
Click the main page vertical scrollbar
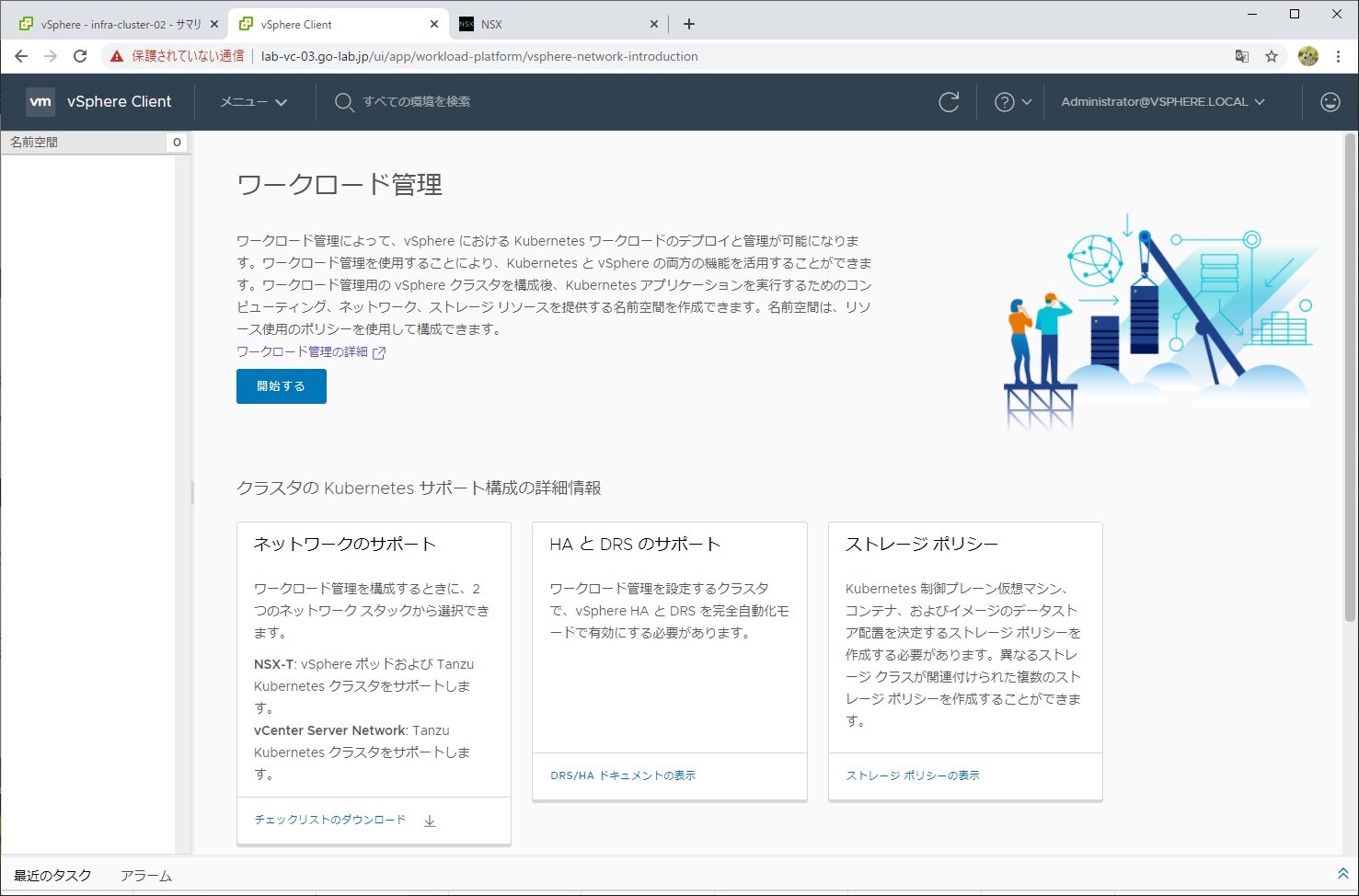click(x=1351, y=377)
